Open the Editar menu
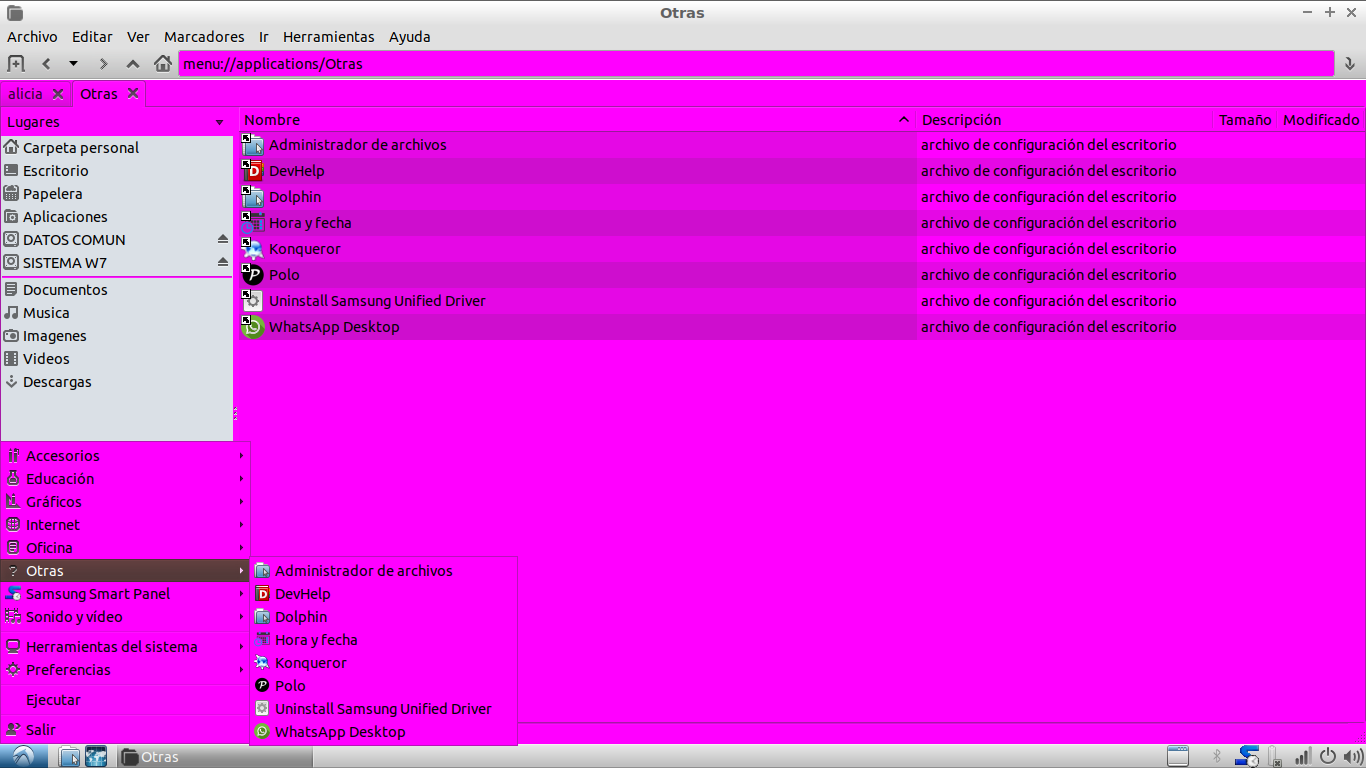This screenshot has width=1366, height=768. tap(92, 37)
